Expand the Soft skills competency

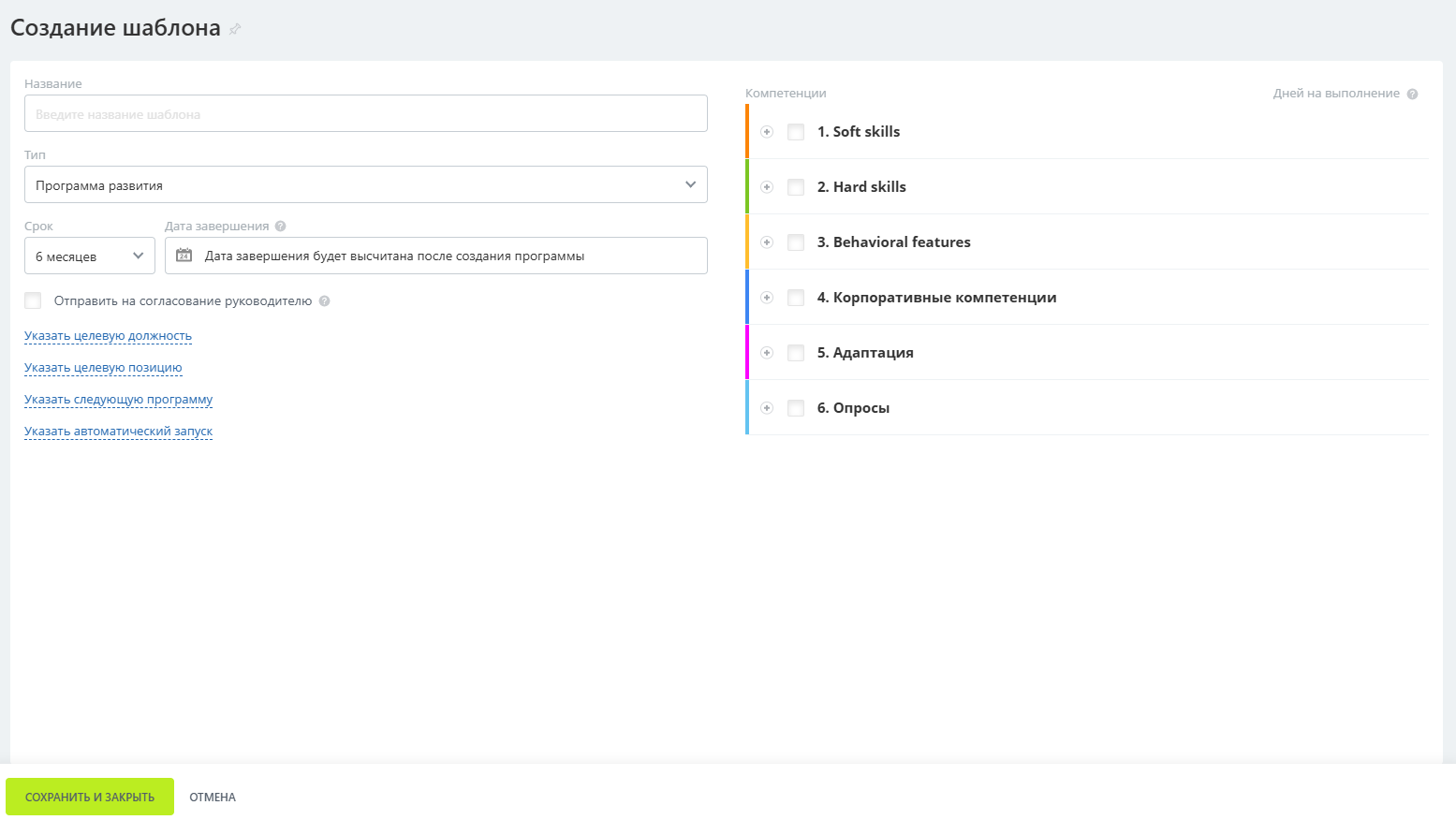pos(767,132)
